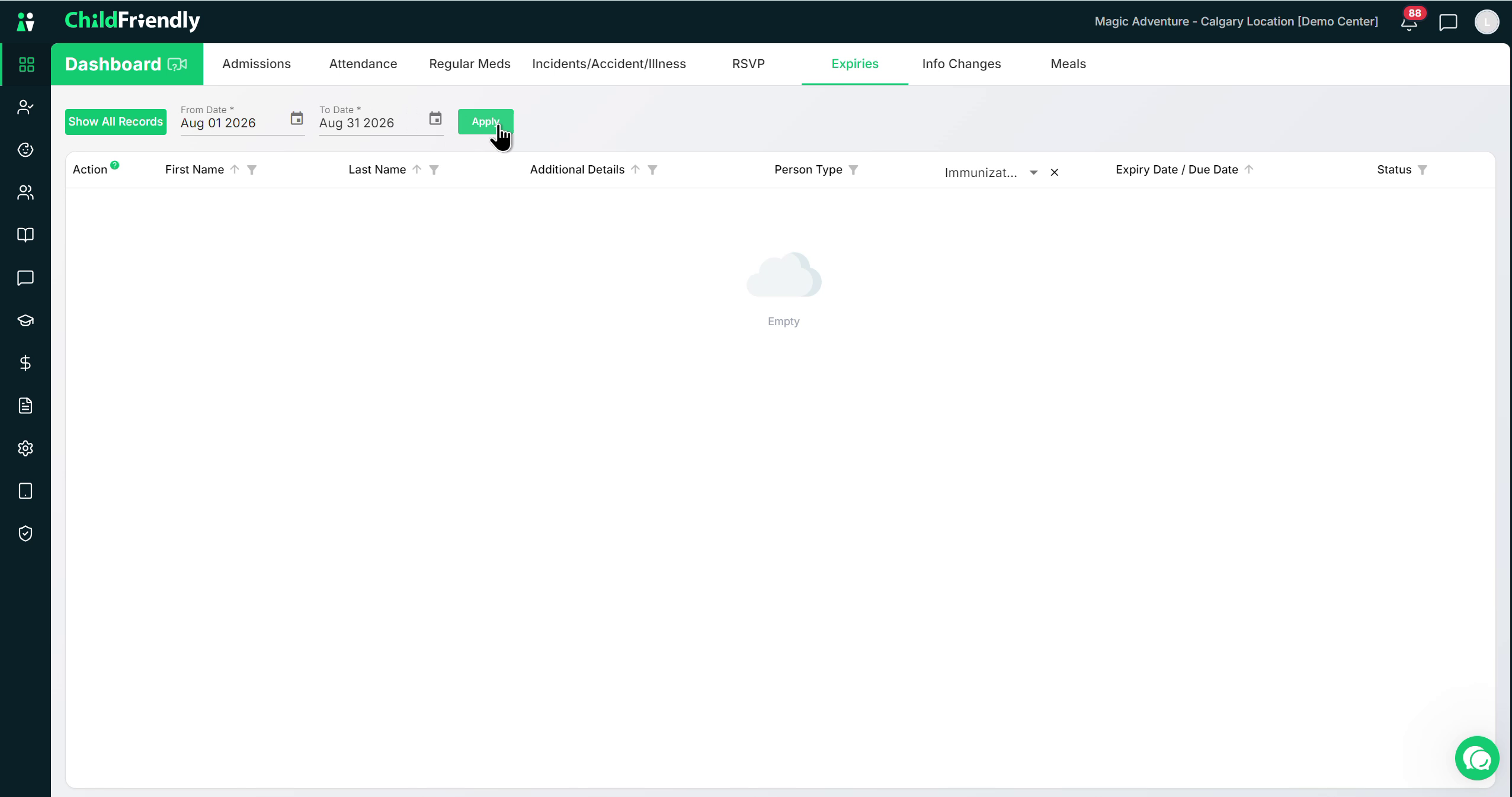The width and height of the screenshot is (1512, 797).
Task: Open the From Date calendar picker
Action: click(297, 118)
